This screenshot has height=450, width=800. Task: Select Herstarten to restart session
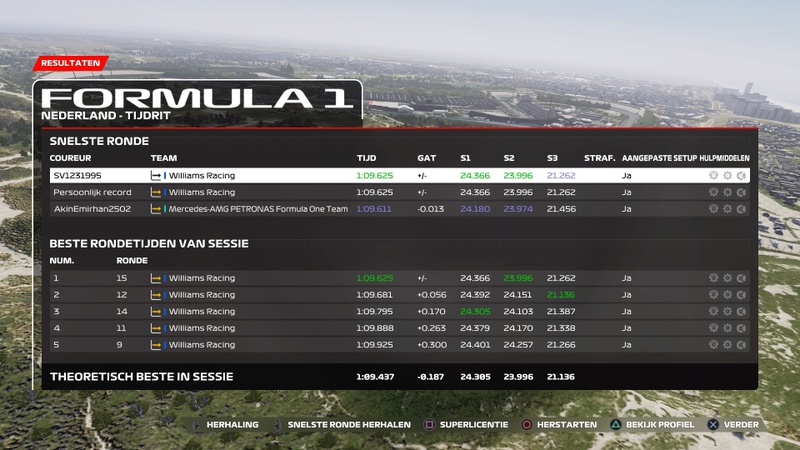point(567,424)
